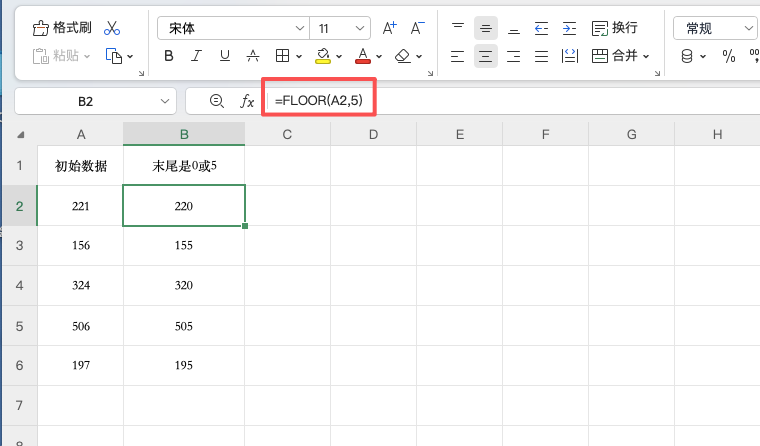This screenshot has width=760, height=446.
Task: Toggle italic text formatting
Action: coord(197,56)
